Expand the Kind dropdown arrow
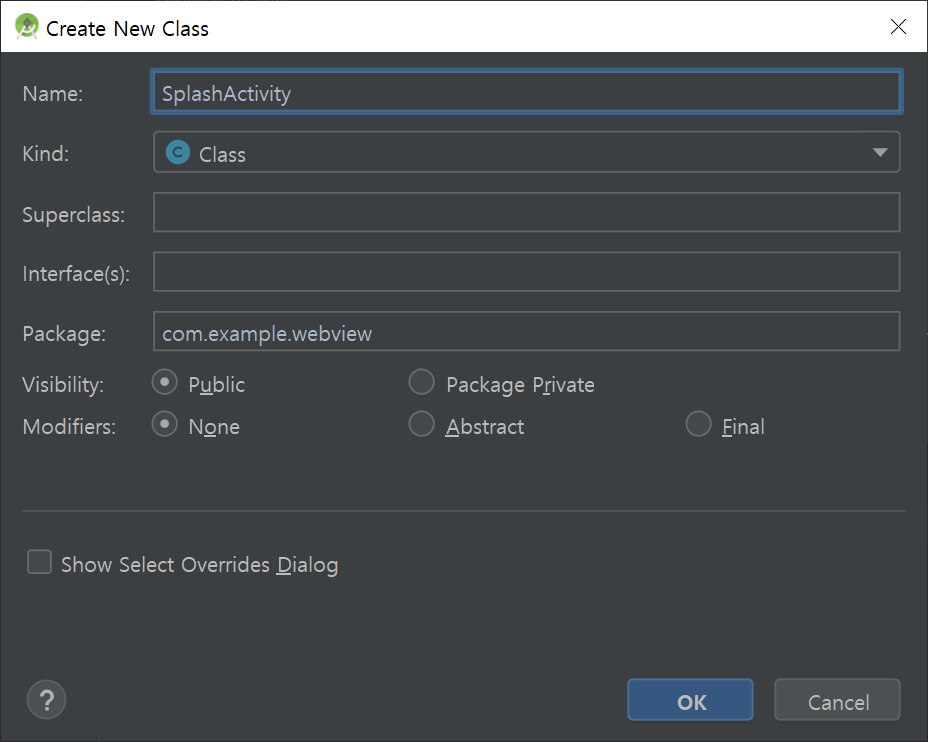The image size is (928, 742). 880,153
